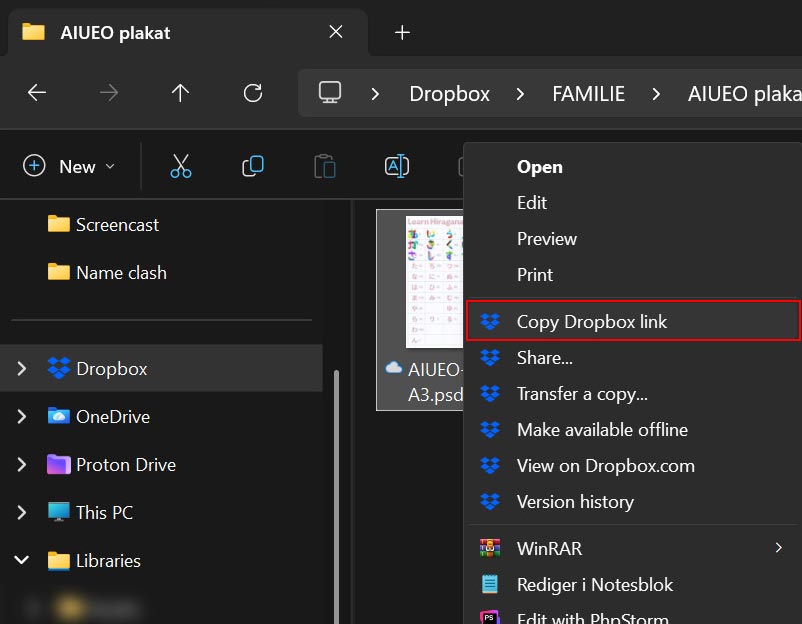Click FAMILIE in the breadcrumb path
802x624 pixels.
point(588,94)
